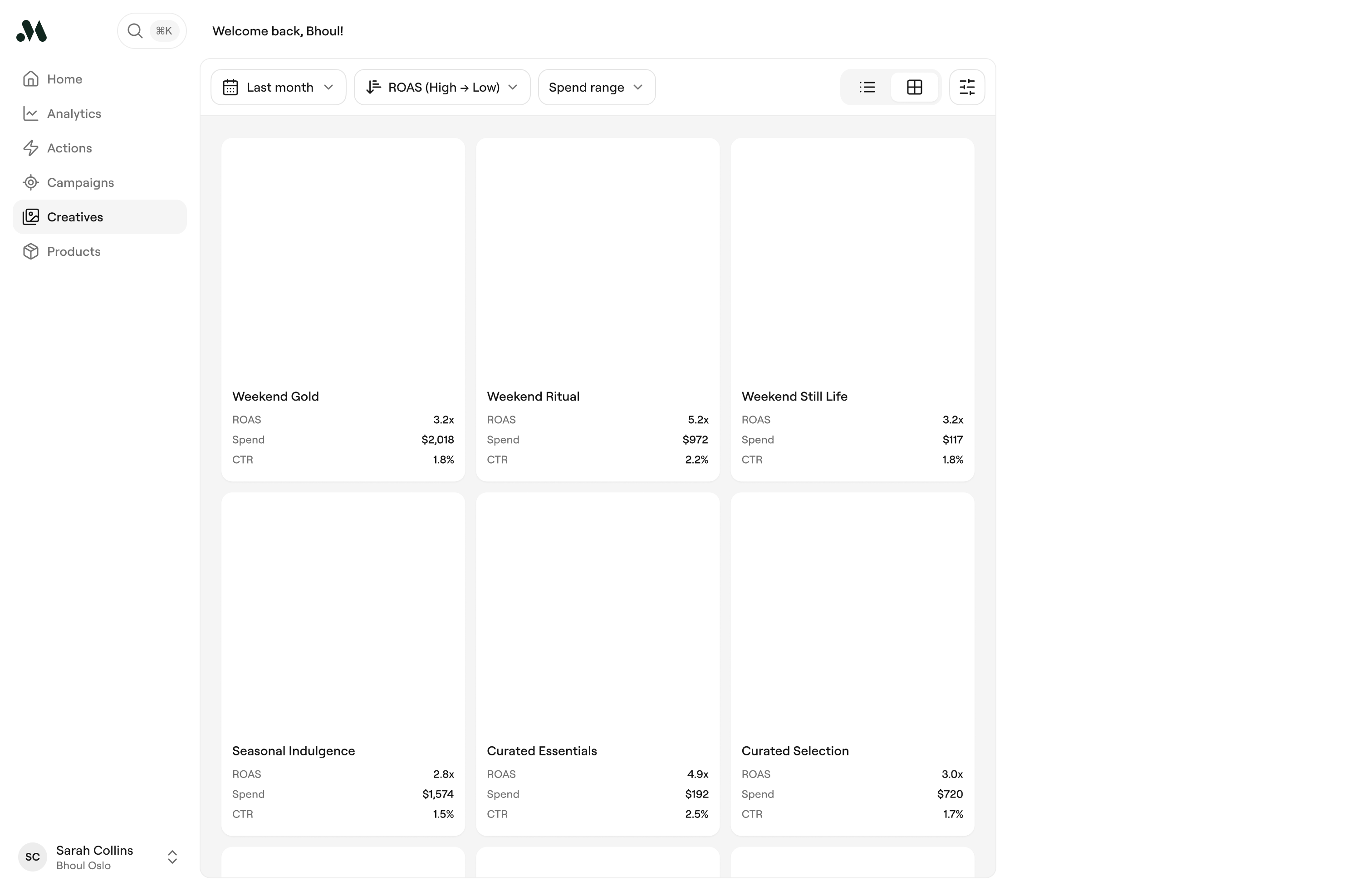Viewport: 1372px width, 891px height.
Task: Switch to grid view
Action: (914, 87)
